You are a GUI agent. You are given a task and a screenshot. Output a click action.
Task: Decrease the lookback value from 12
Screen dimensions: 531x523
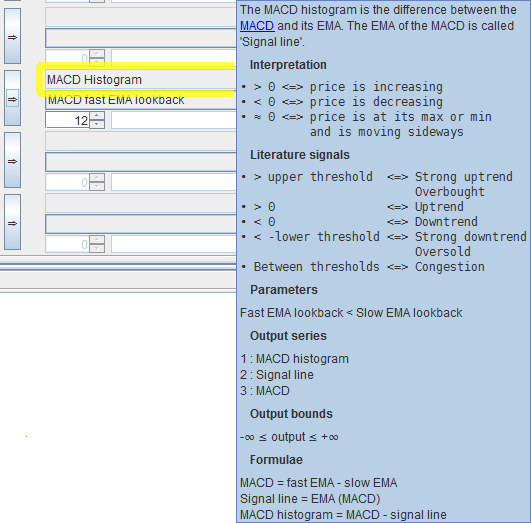[x=97, y=124]
